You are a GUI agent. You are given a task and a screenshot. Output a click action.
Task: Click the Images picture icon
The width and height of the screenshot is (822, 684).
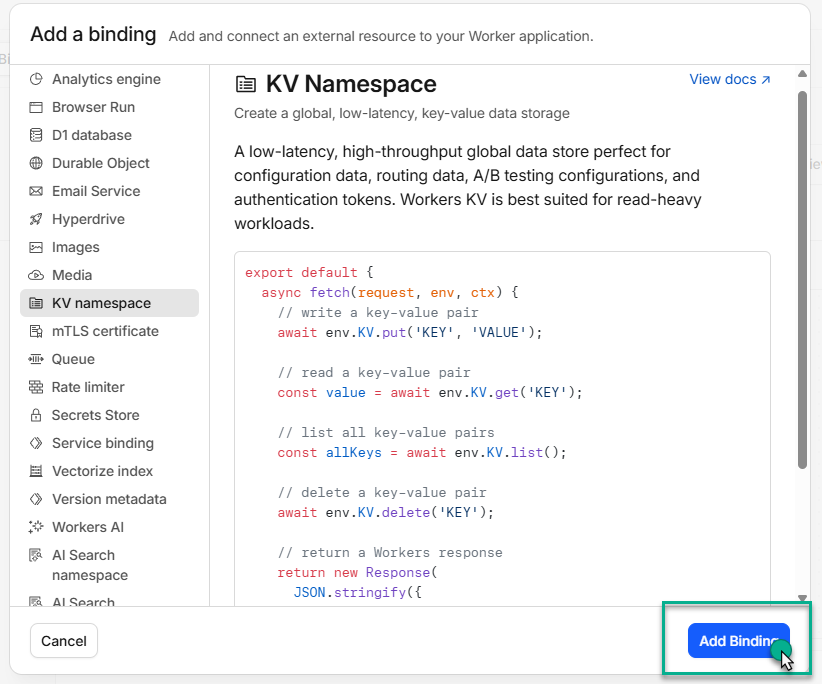(36, 247)
